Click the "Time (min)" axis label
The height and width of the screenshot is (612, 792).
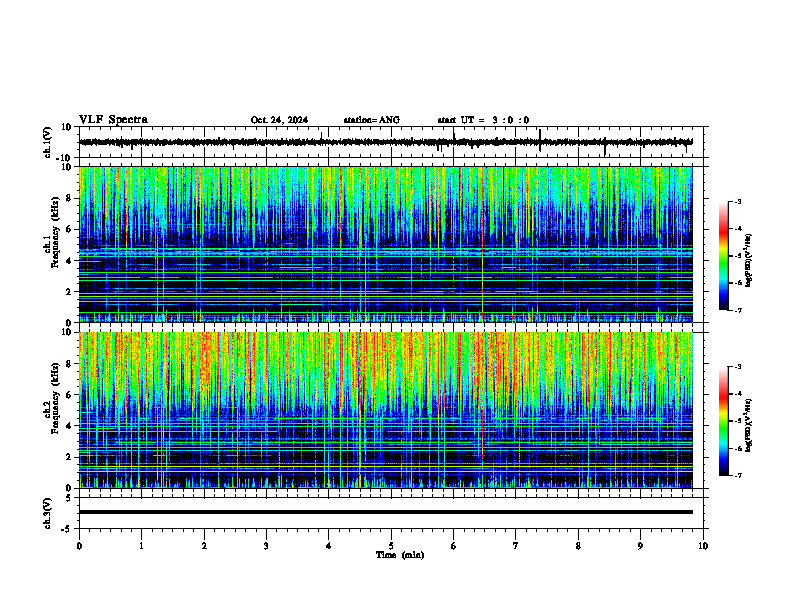[400, 555]
